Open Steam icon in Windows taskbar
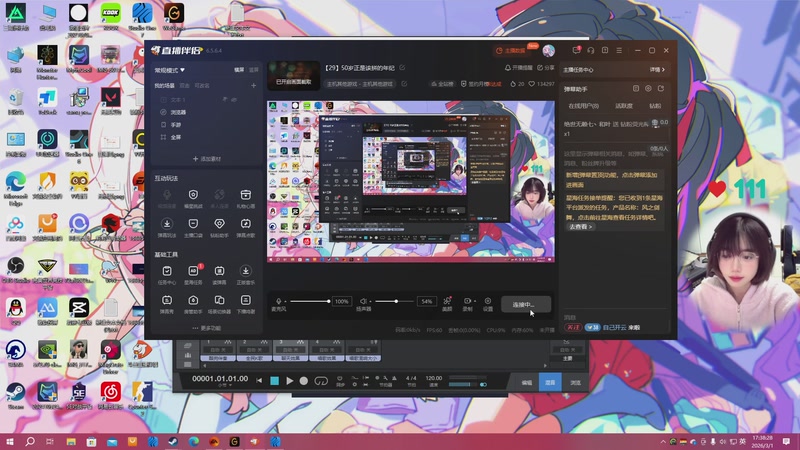Image resolution: width=800 pixels, height=450 pixels. pyautogui.click(x=173, y=441)
